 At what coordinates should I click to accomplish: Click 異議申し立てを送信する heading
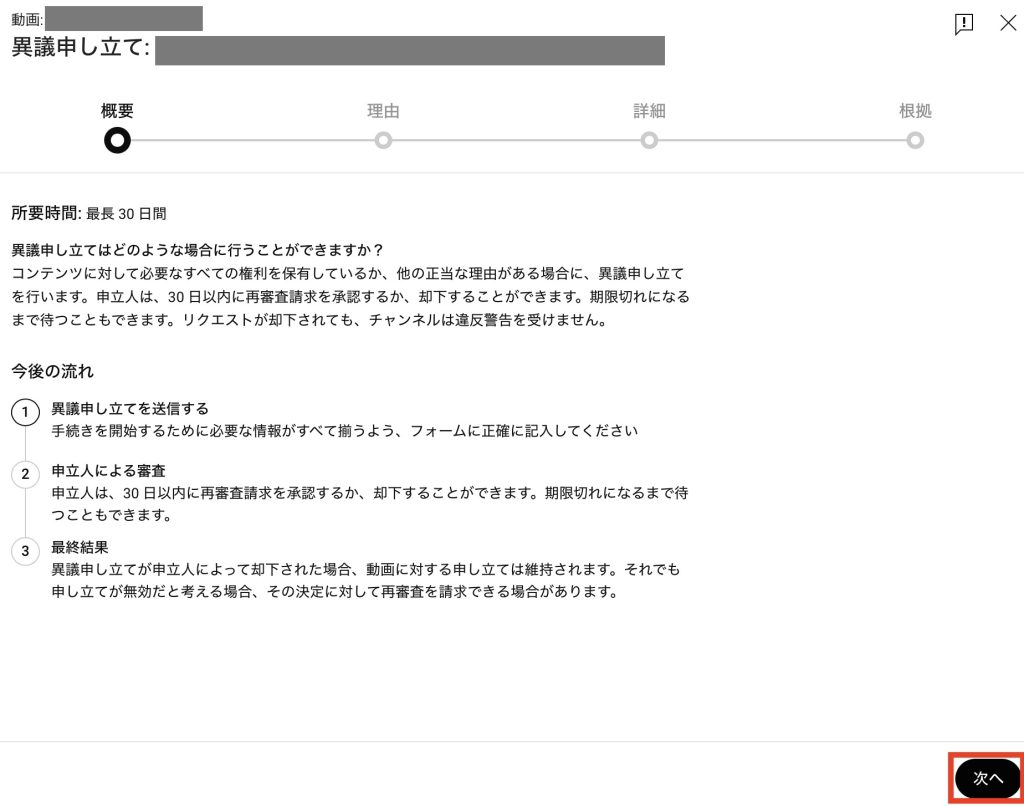pos(130,409)
